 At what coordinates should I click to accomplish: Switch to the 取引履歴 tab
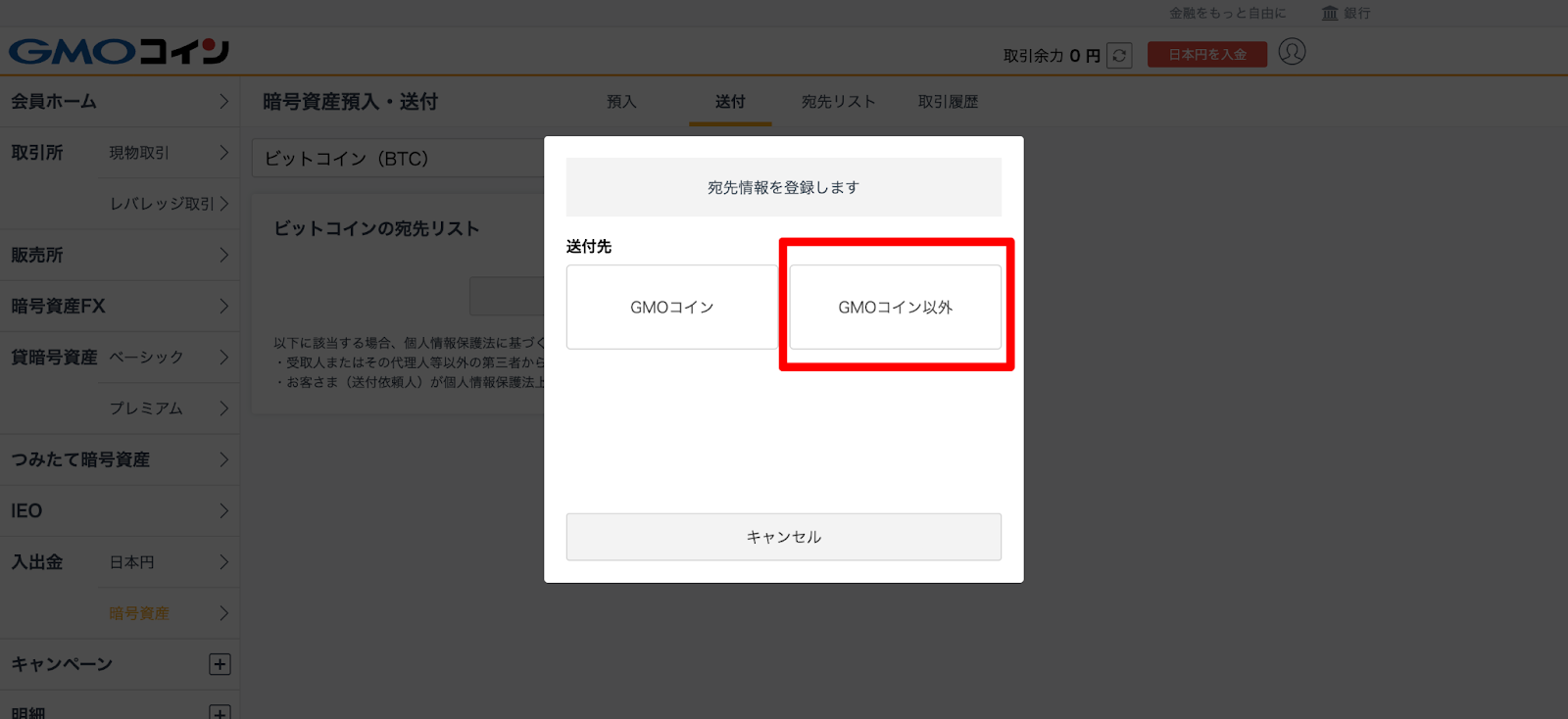[x=948, y=102]
